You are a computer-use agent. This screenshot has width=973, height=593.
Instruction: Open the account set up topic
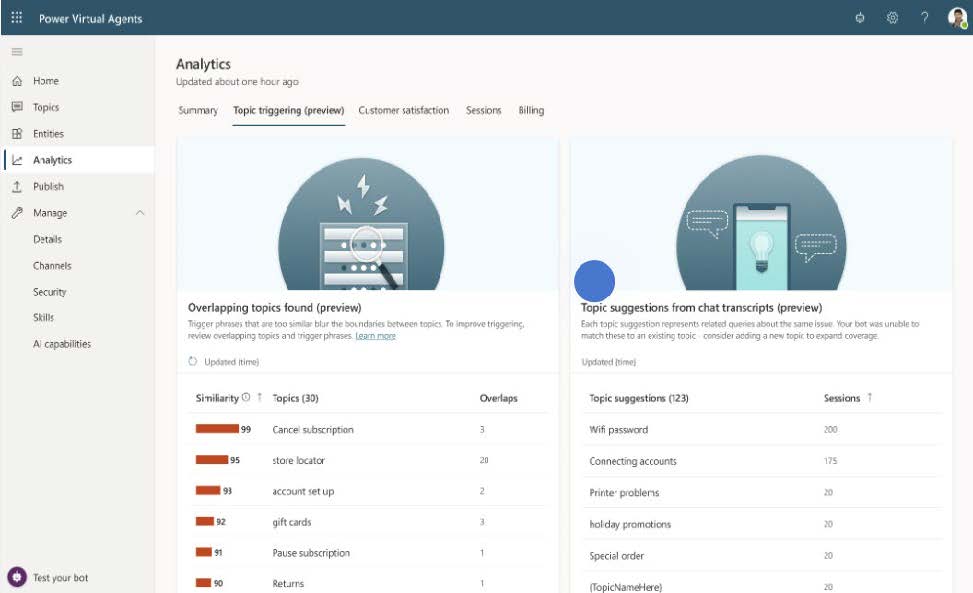[303, 491]
